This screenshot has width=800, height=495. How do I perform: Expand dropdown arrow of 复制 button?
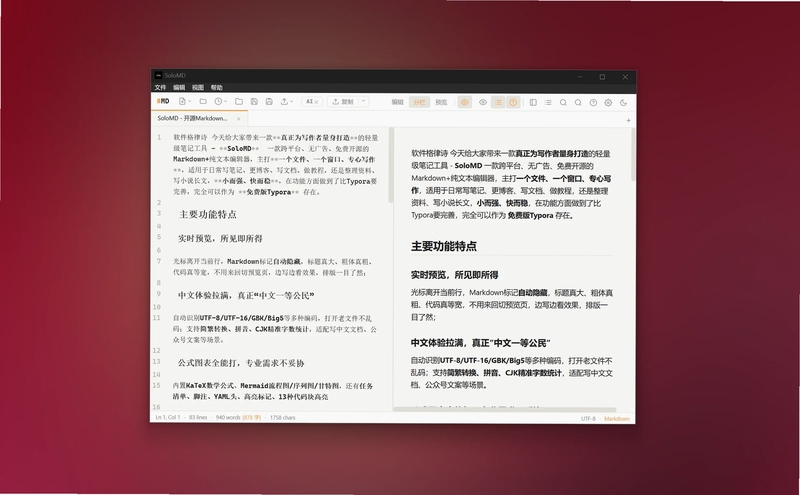coord(363,102)
